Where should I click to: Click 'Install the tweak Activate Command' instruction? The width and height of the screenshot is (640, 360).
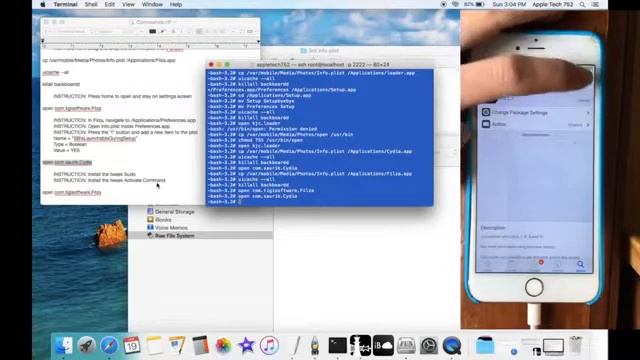(x=109, y=180)
